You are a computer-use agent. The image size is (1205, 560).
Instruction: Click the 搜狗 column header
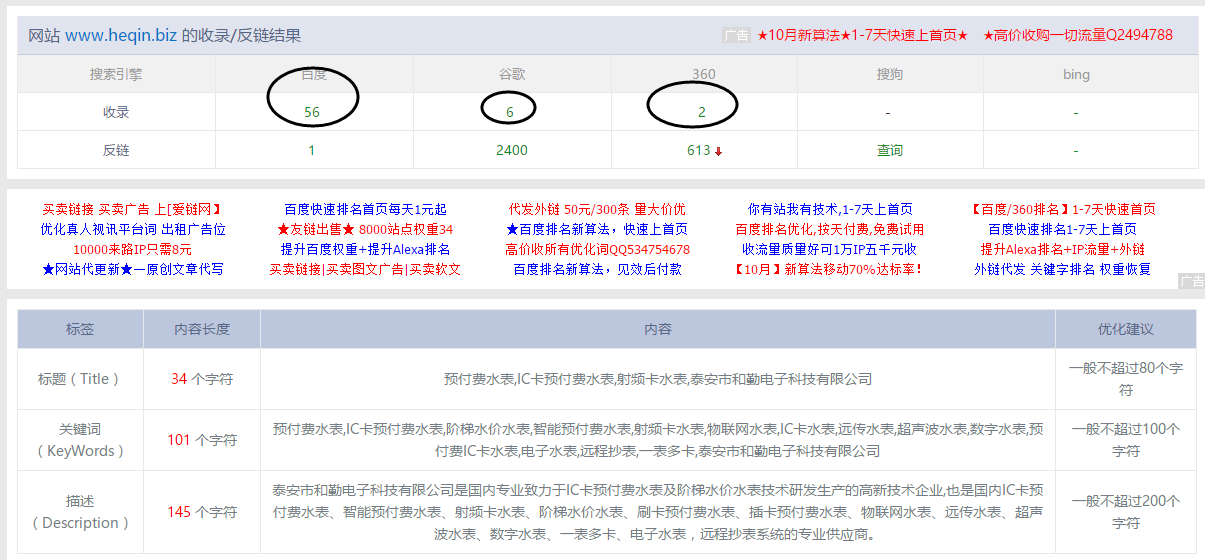point(890,74)
